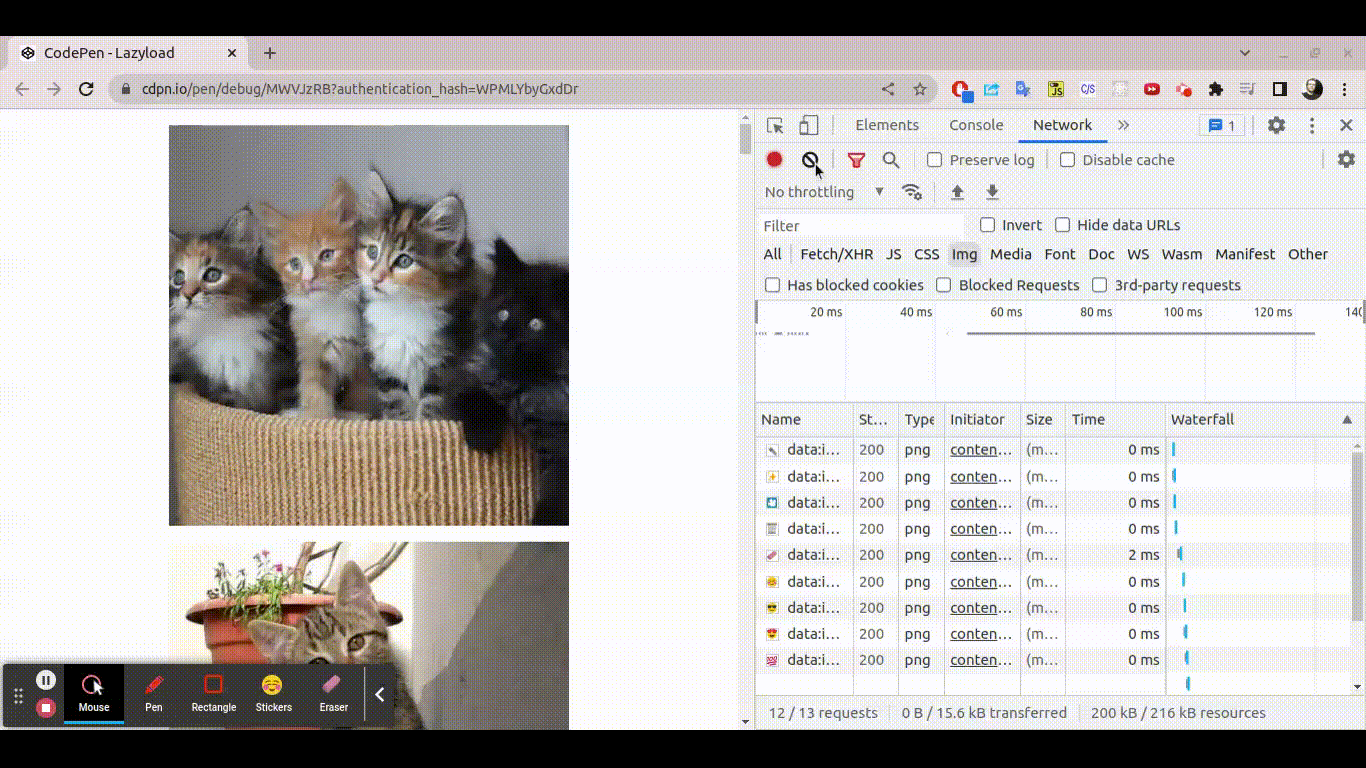
Task: Open DevTools settings gear in tab bar
Action: pos(1276,125)
